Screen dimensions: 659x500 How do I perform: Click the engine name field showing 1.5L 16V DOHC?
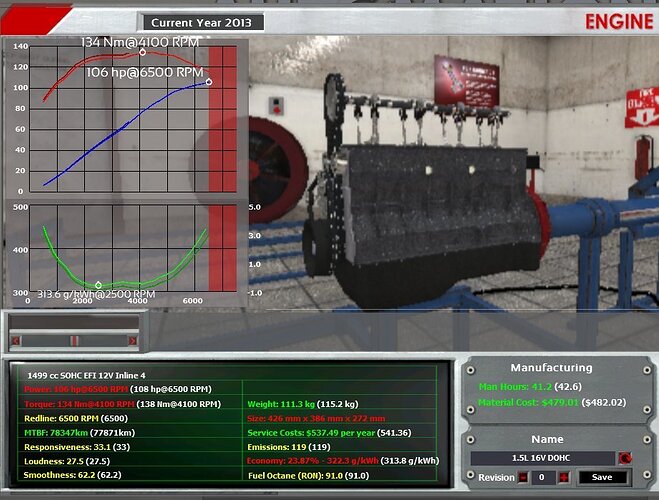pyautogui.click(x=542, y=458)
